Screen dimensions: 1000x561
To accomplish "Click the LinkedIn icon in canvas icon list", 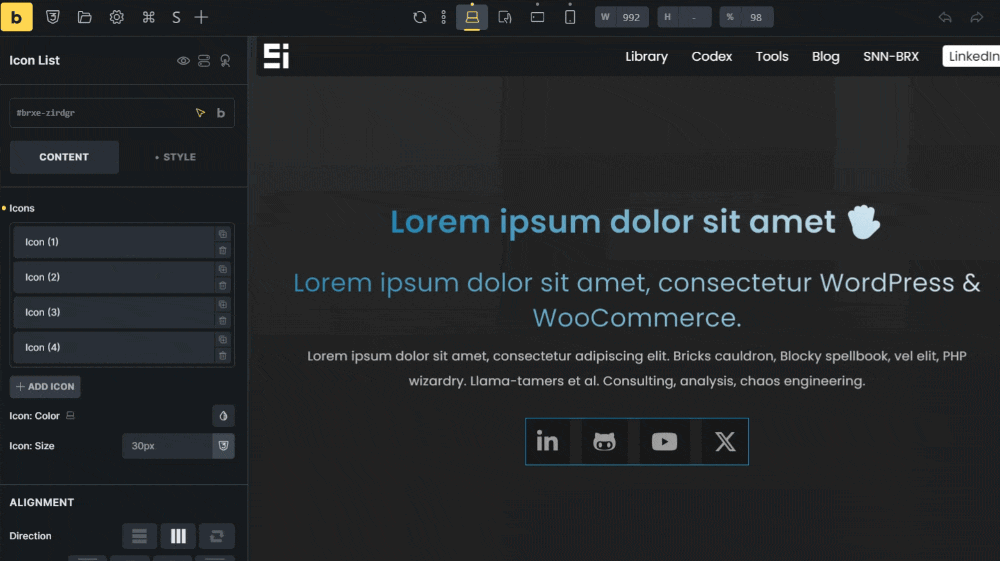I will [x=547, y=441].
